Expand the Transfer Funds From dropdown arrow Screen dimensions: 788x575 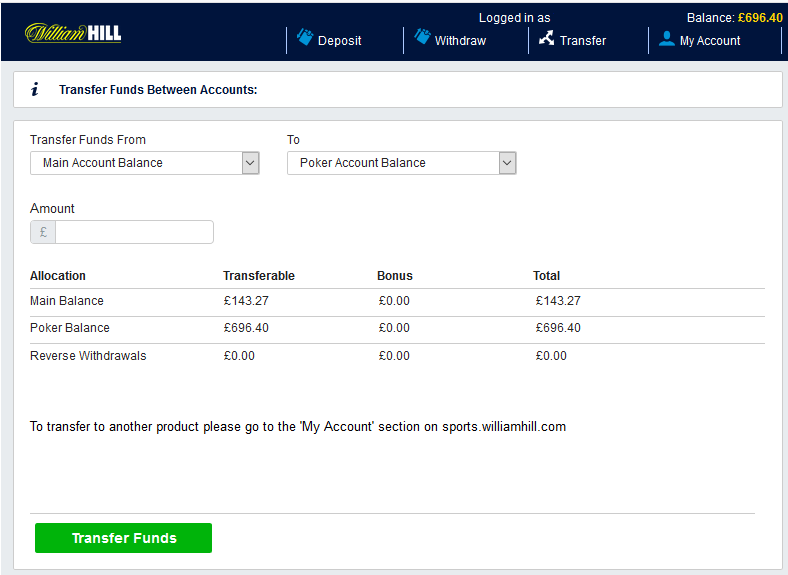click(250, 163)
